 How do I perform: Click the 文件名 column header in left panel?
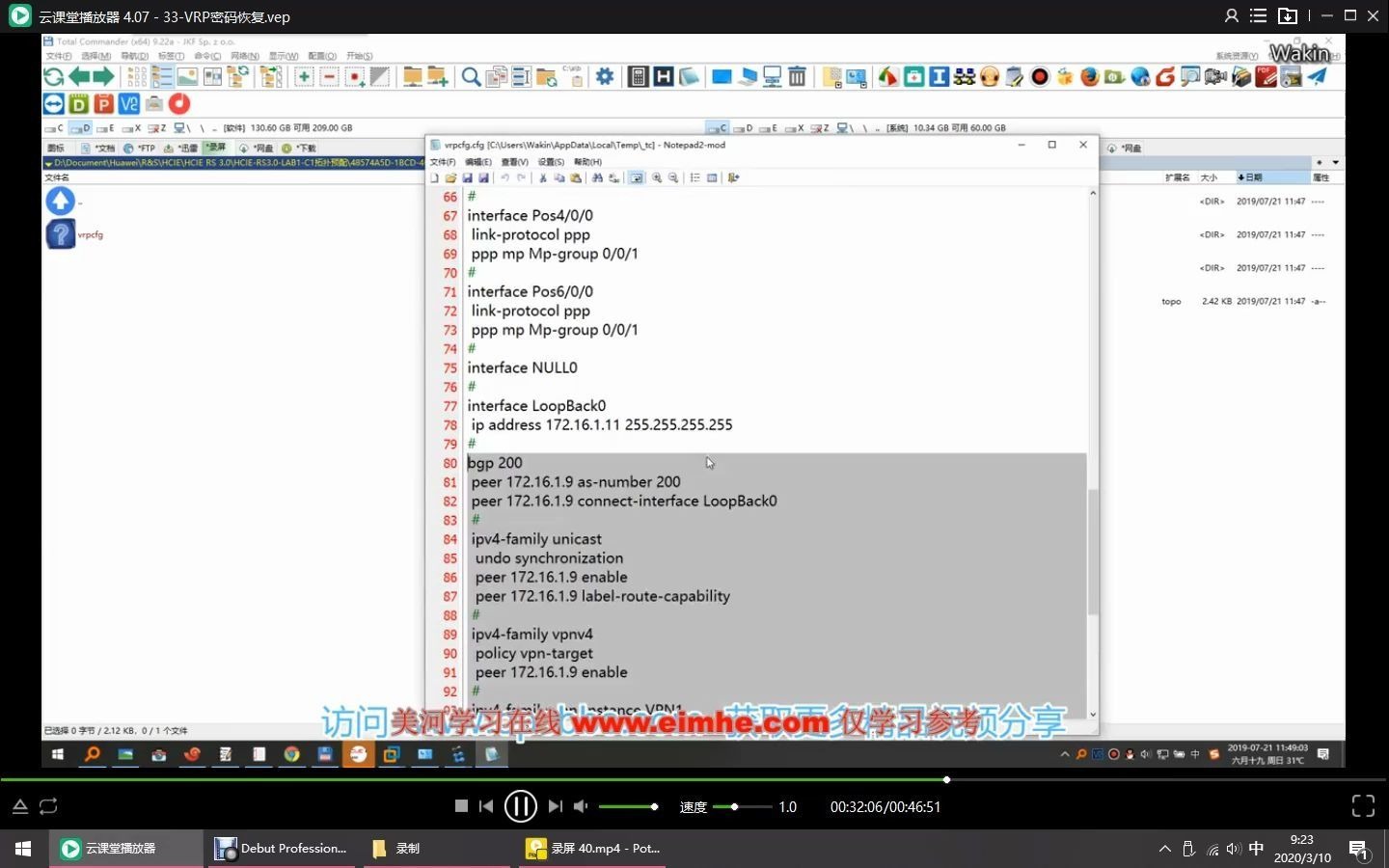click(x=58, y=177)
